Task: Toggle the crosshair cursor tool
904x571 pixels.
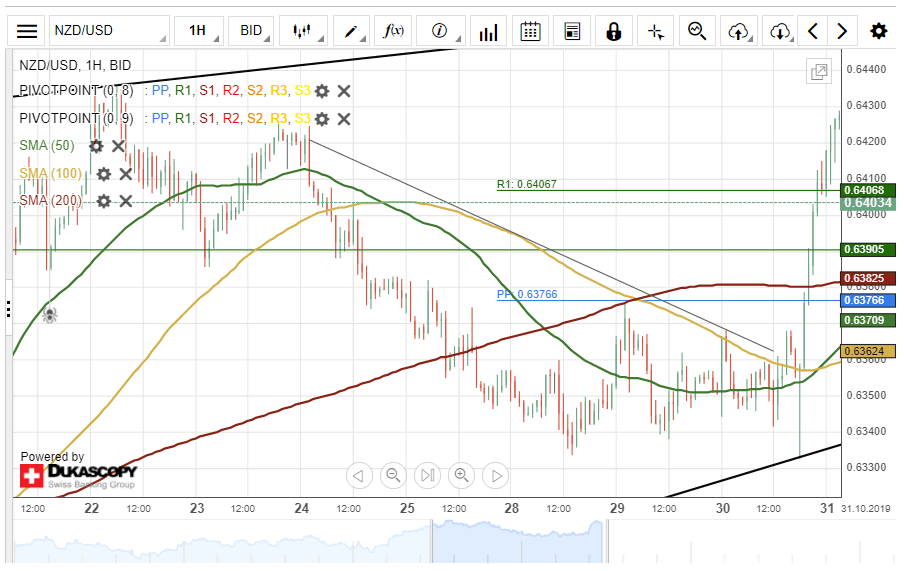Action: click(x=656, y=31)
